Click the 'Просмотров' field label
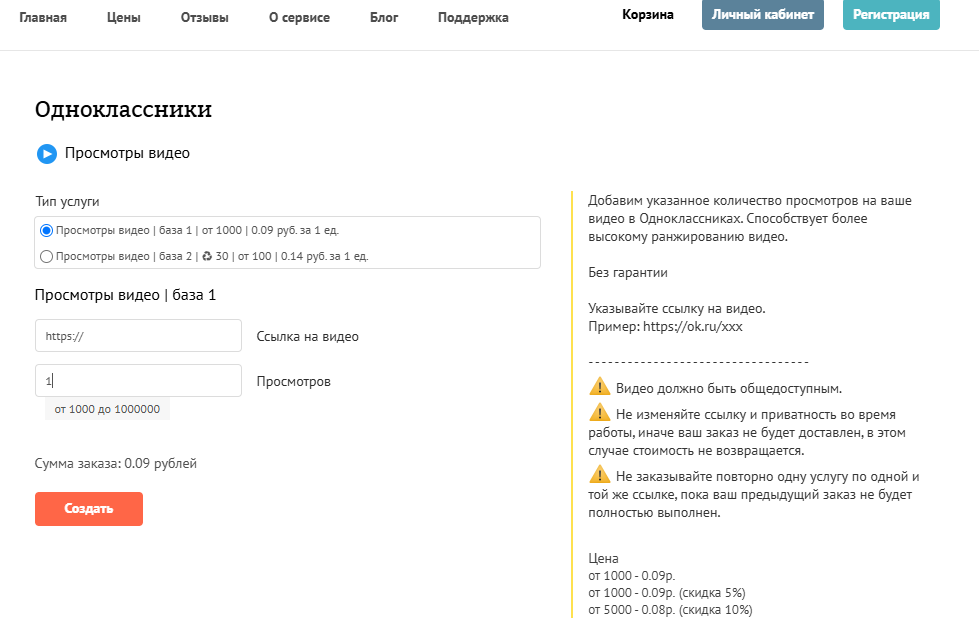 click(x=293, y=381)
